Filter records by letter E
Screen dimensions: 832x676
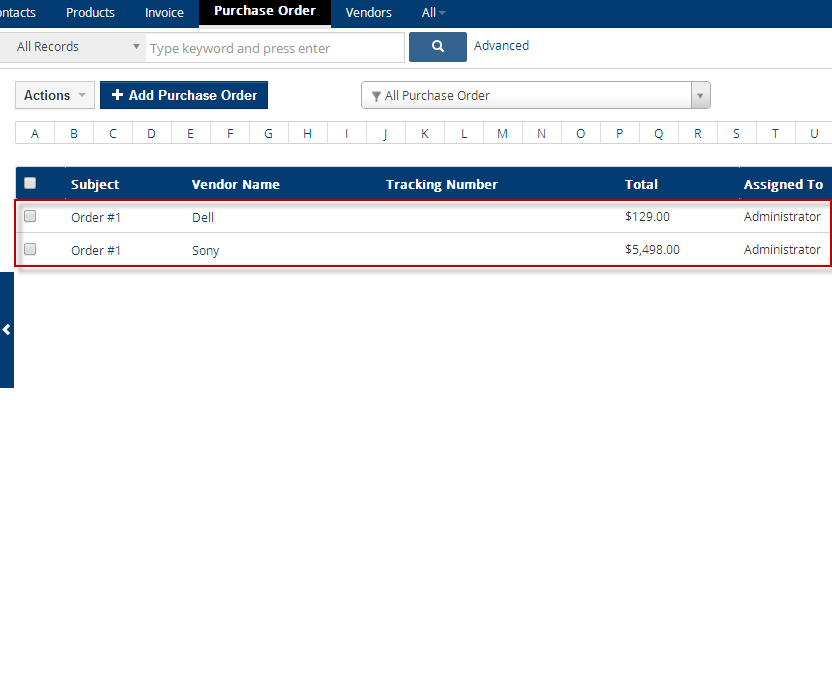click(x=190, y=133)
